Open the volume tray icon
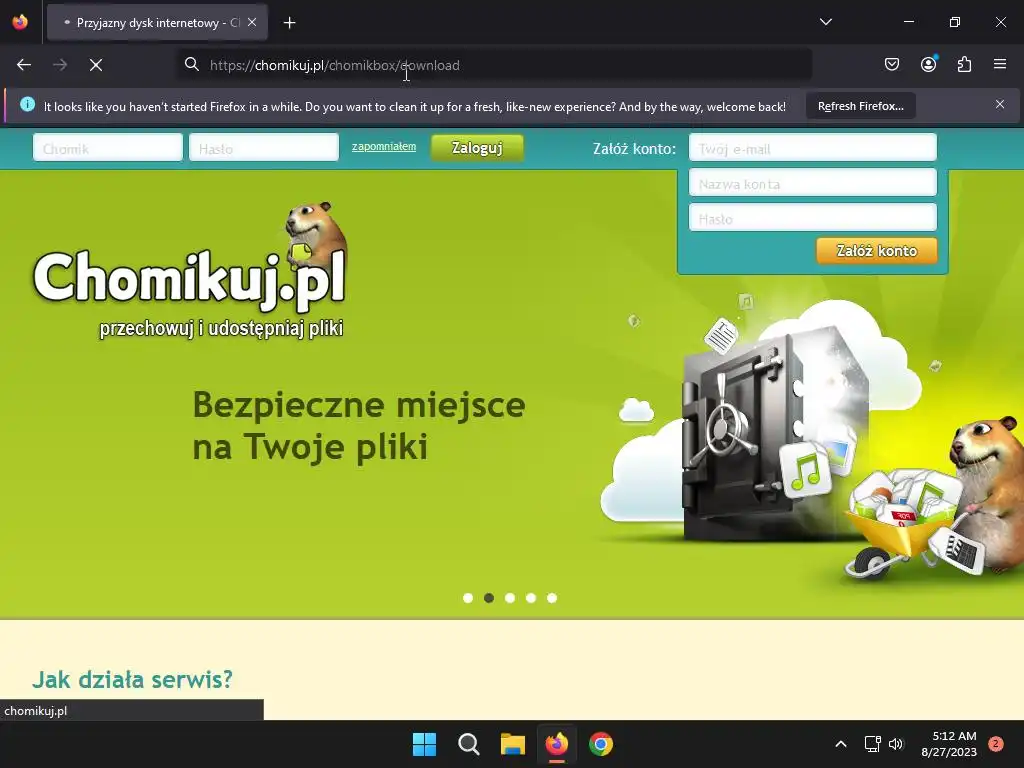Viewport: 1024px width, 768px height. tap(896, 744)
